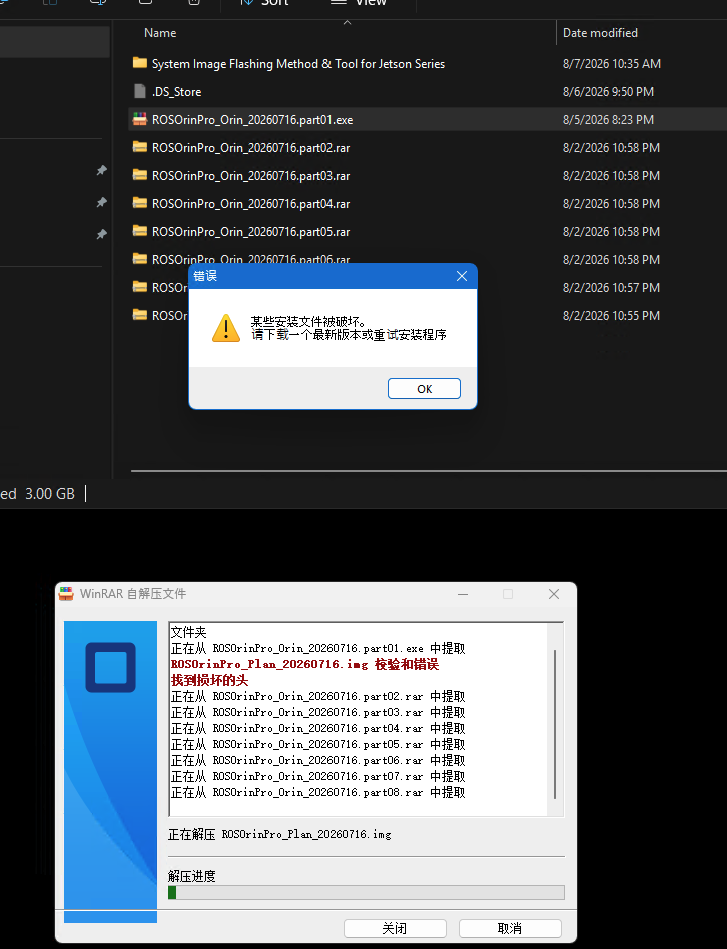Click the blank file icon of .DS_Store
727x949 pixels.
click(x=140, y=91)
